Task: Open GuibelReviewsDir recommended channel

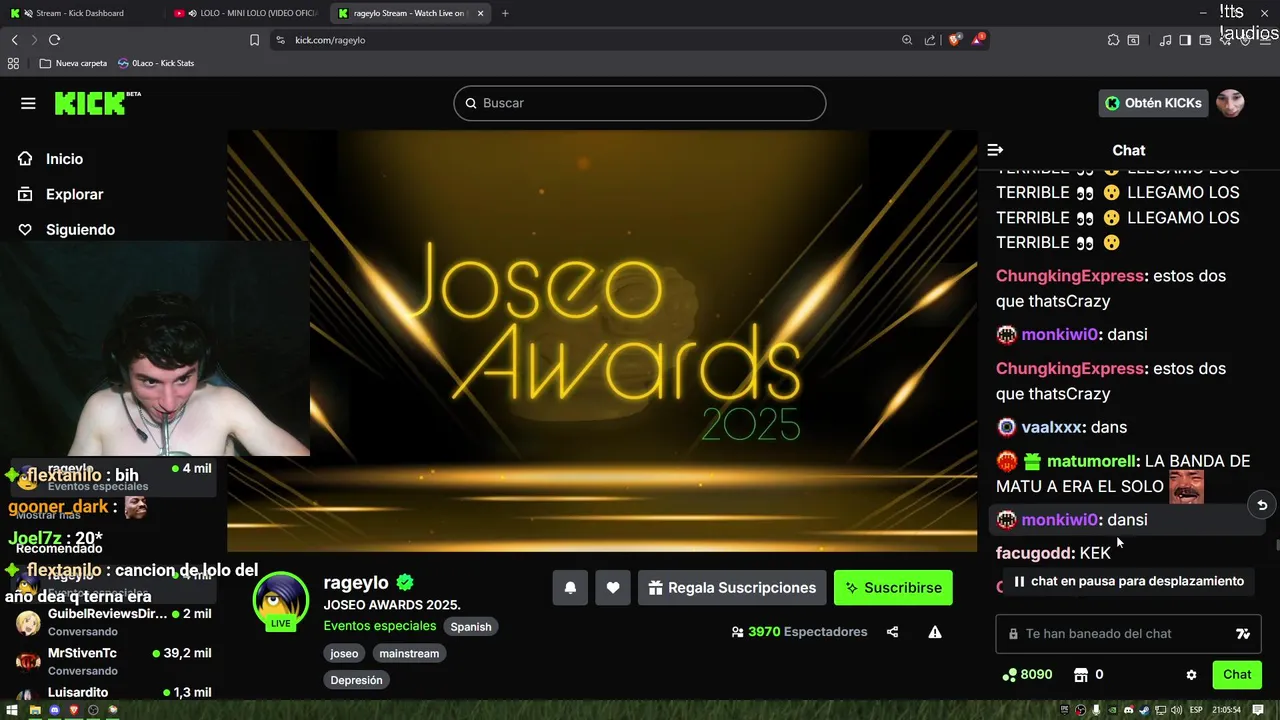Action: tap(116, 622)
